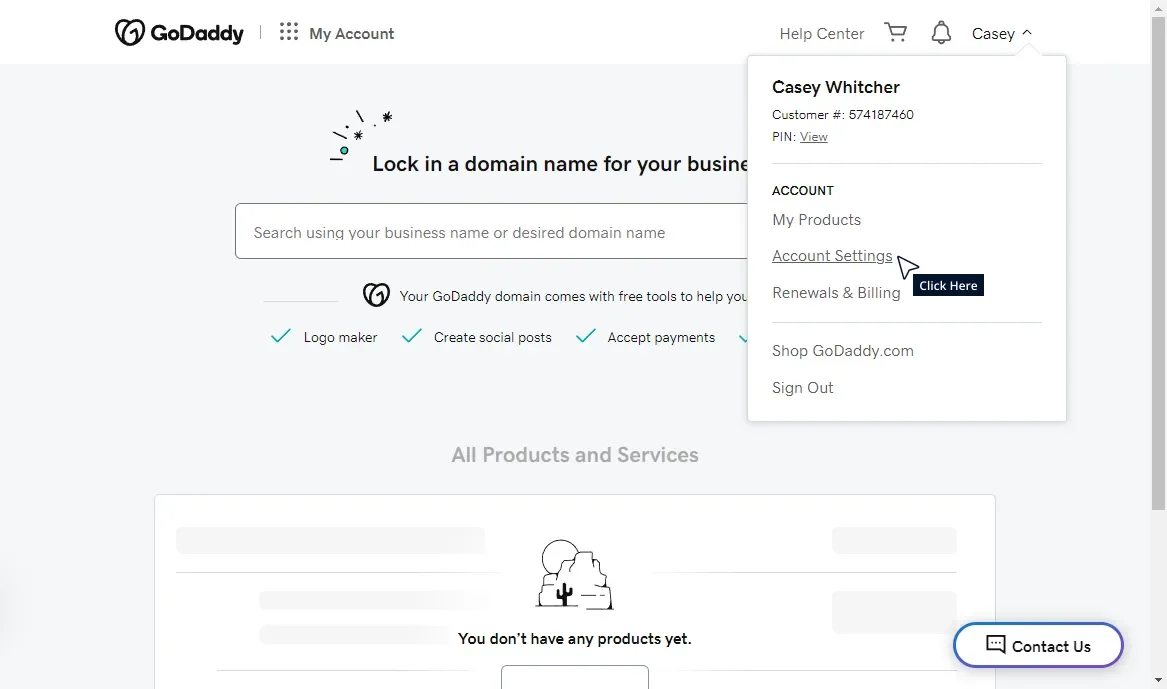The image size is (1167, 689).
Task: Select My Products from account menu
Action: point(816,219)
